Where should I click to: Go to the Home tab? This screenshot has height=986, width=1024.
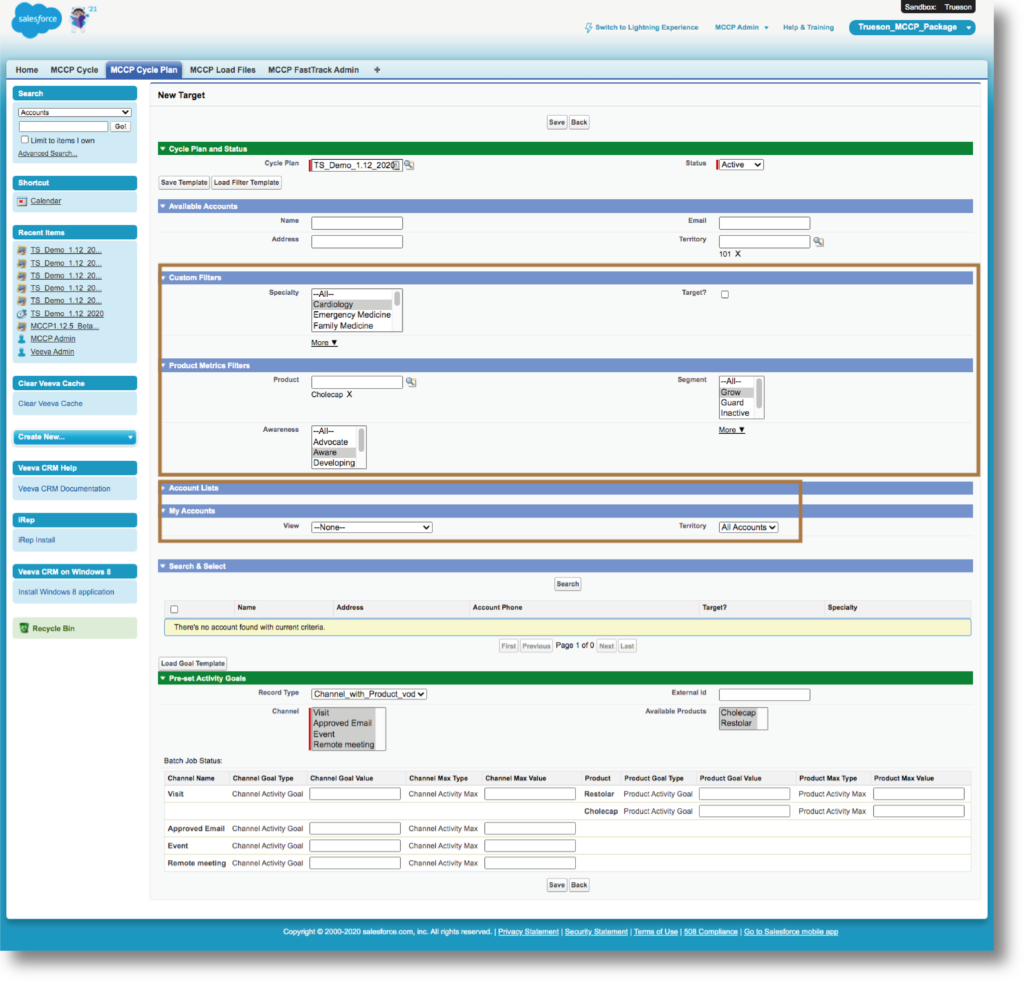tap(27, 70)
